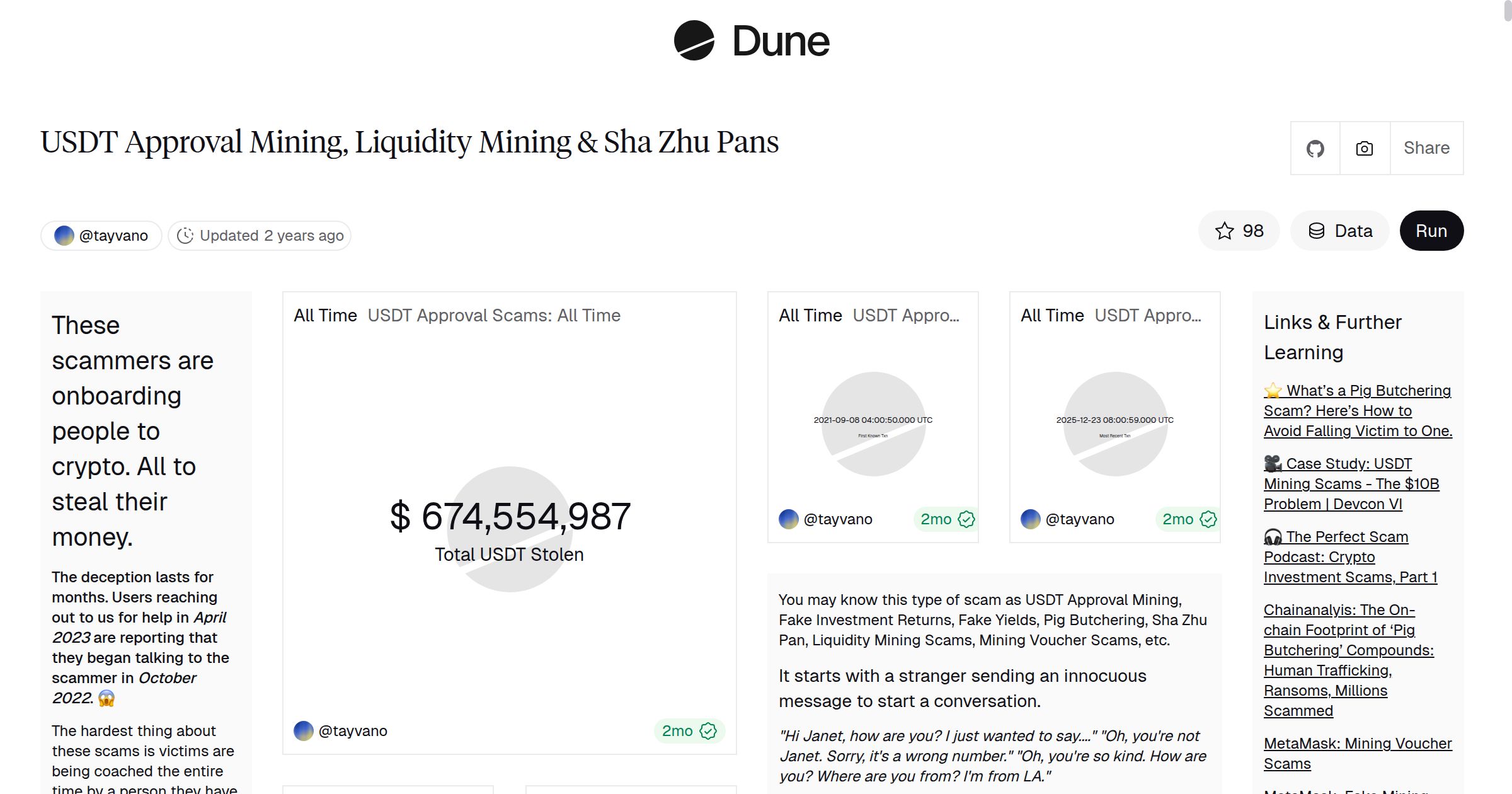Open the Devcon VI case study link
This screenshot has width=1512, height=794.
[x=1351, y=483]
